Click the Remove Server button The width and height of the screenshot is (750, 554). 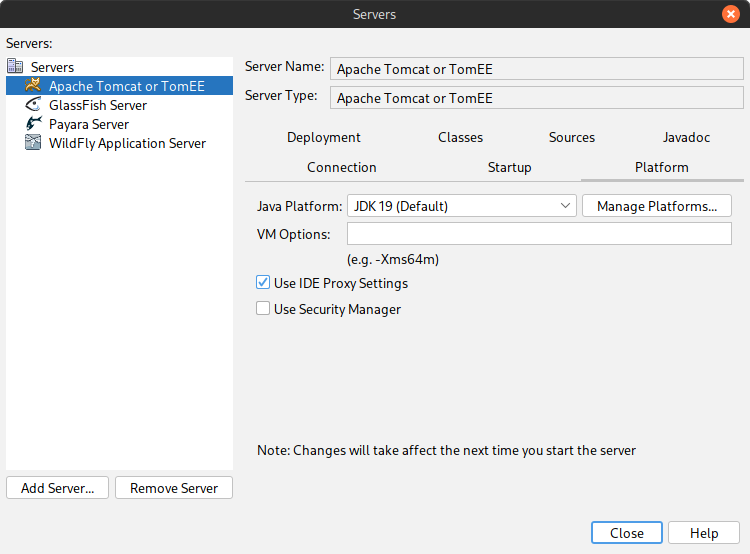[x=174, y=488]
